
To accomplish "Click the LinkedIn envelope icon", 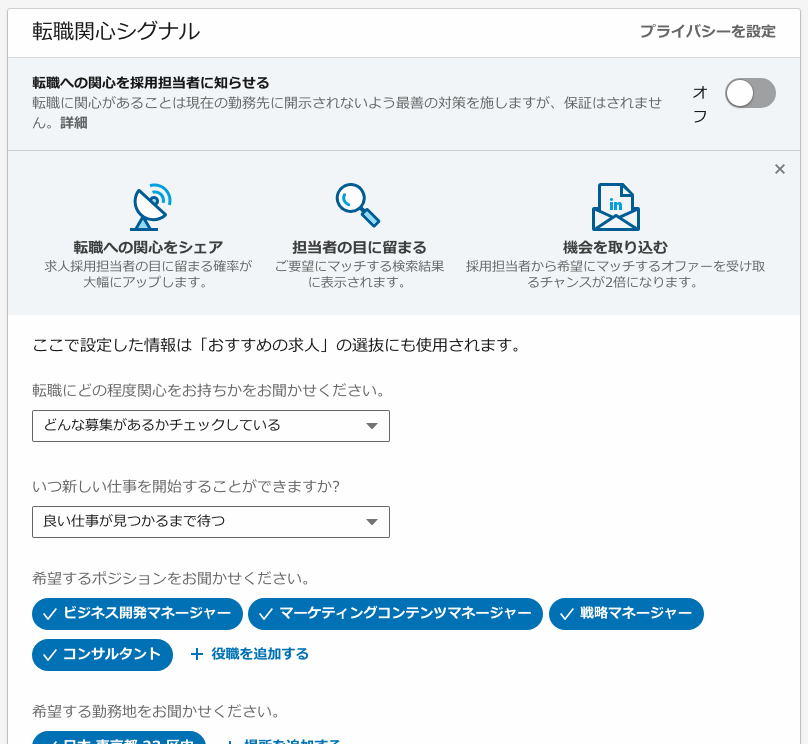I will pyautogui.click(x=616, y=207).
